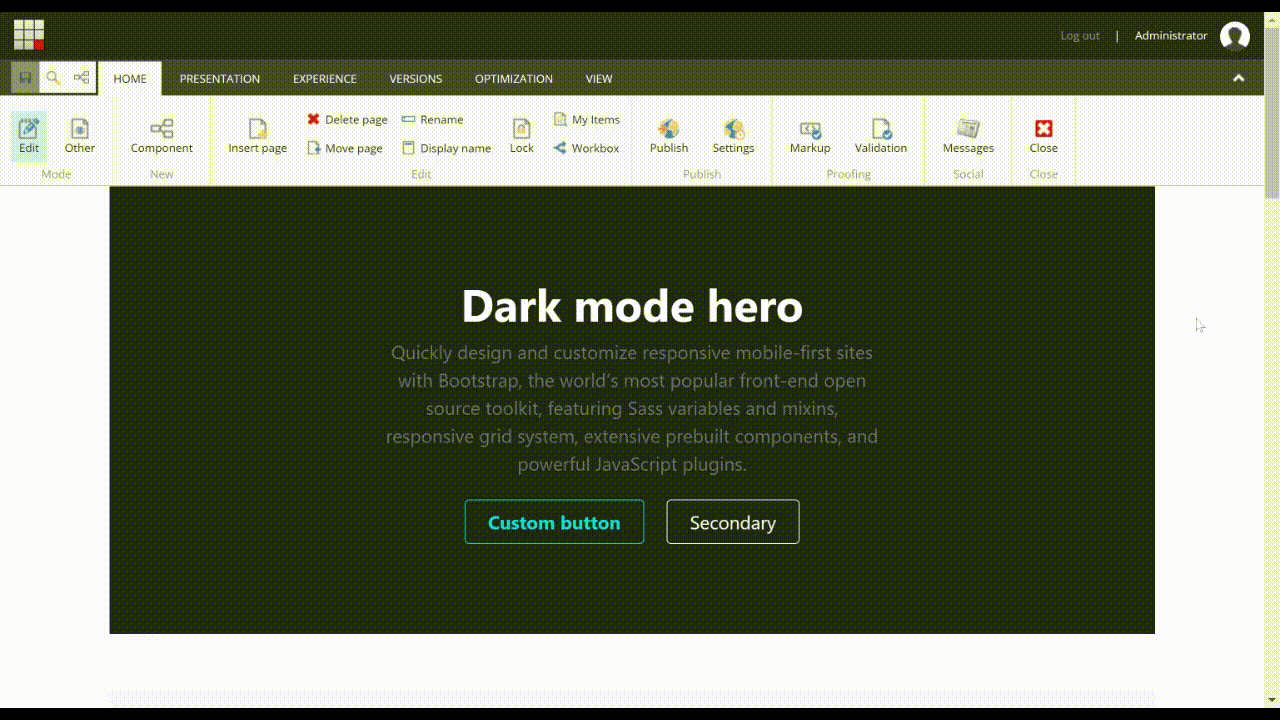Open the Workbox
The image size is (1280, 720).
[x=586, y=148]
